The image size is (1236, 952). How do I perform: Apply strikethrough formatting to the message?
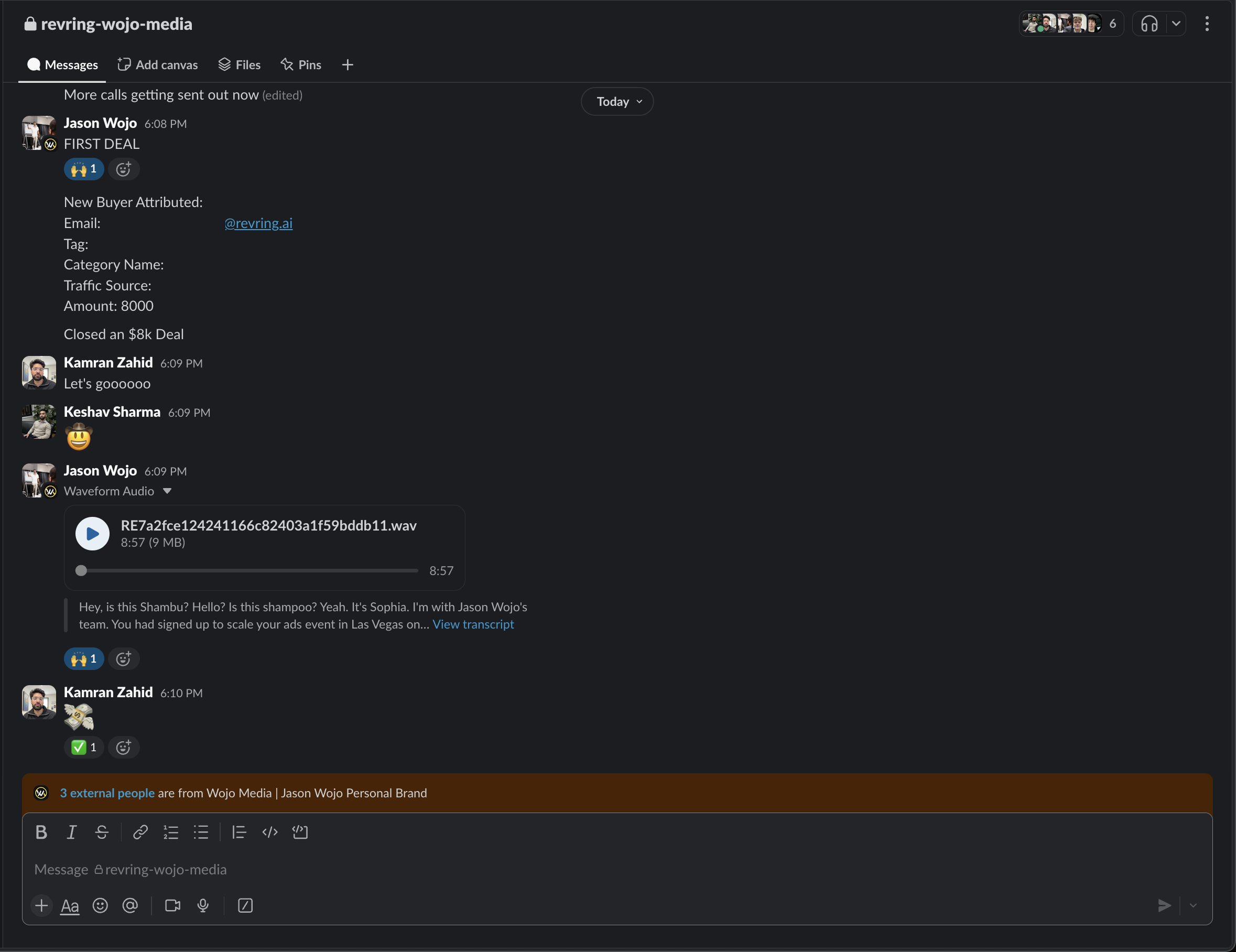(102, 832)
